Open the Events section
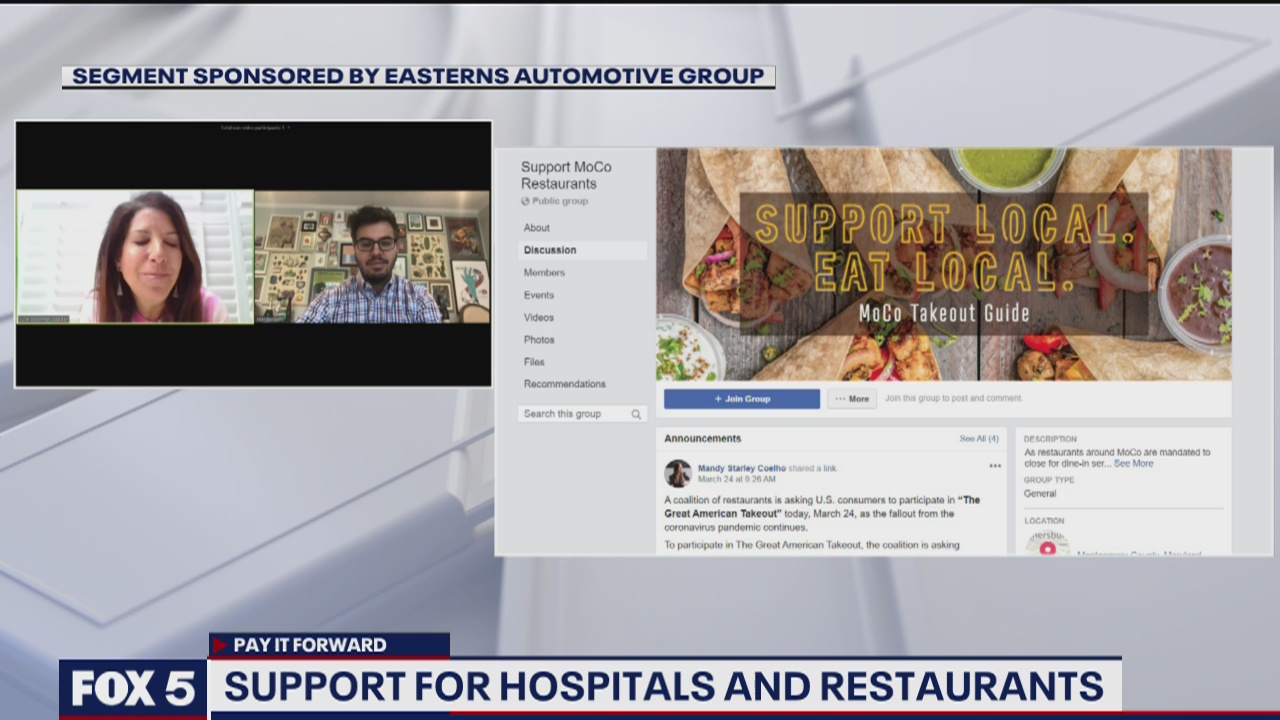This screenshot has width=1280, height=720. (x=539, y=294)
